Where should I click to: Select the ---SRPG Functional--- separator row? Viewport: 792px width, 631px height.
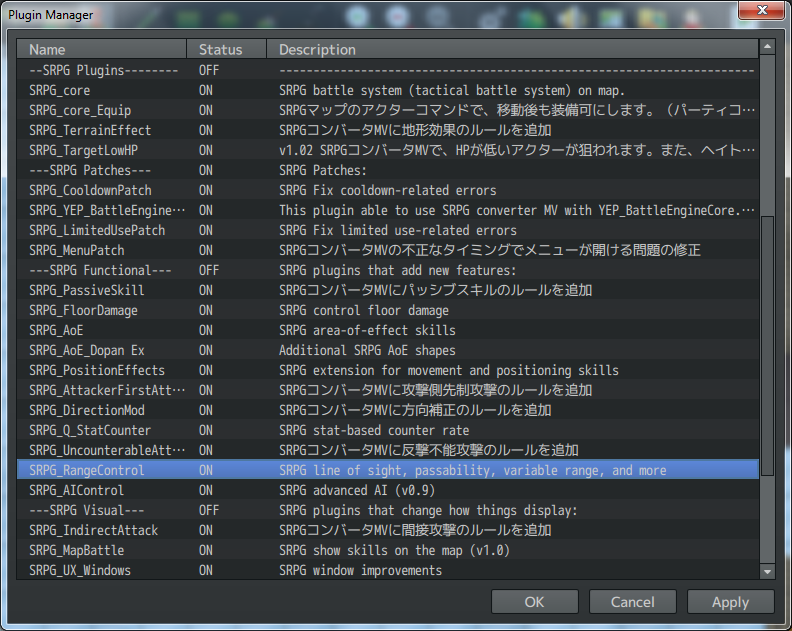coord(387,270)
